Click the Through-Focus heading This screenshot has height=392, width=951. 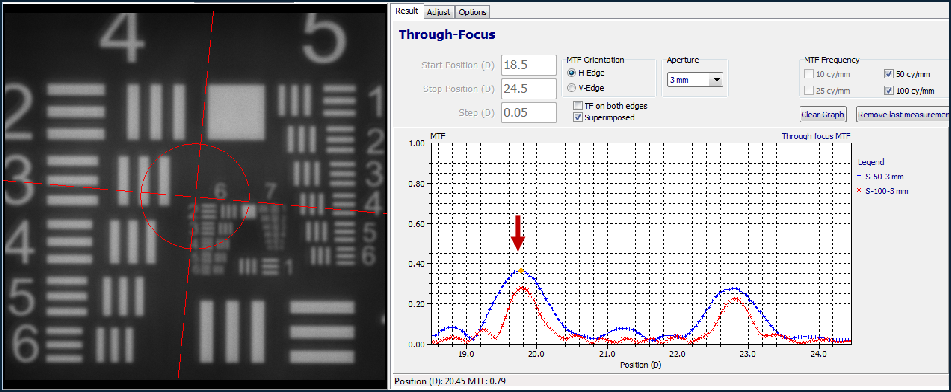tap(447, 35)
